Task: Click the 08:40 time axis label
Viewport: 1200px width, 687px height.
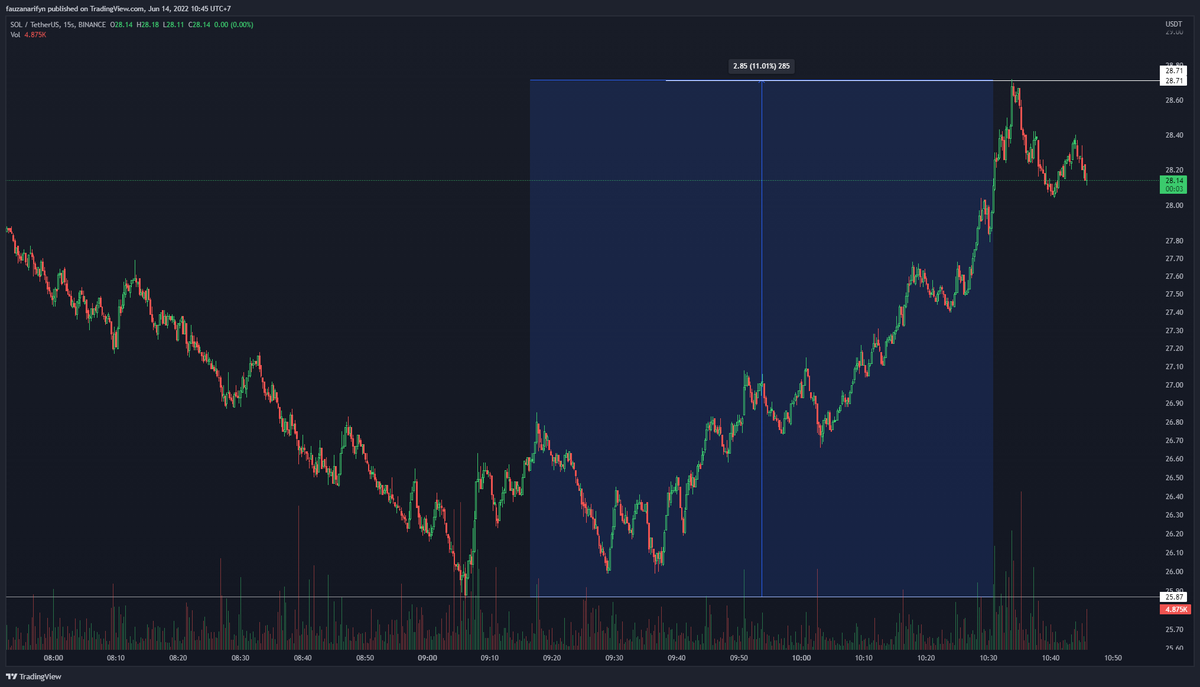Action: point(303,658)
